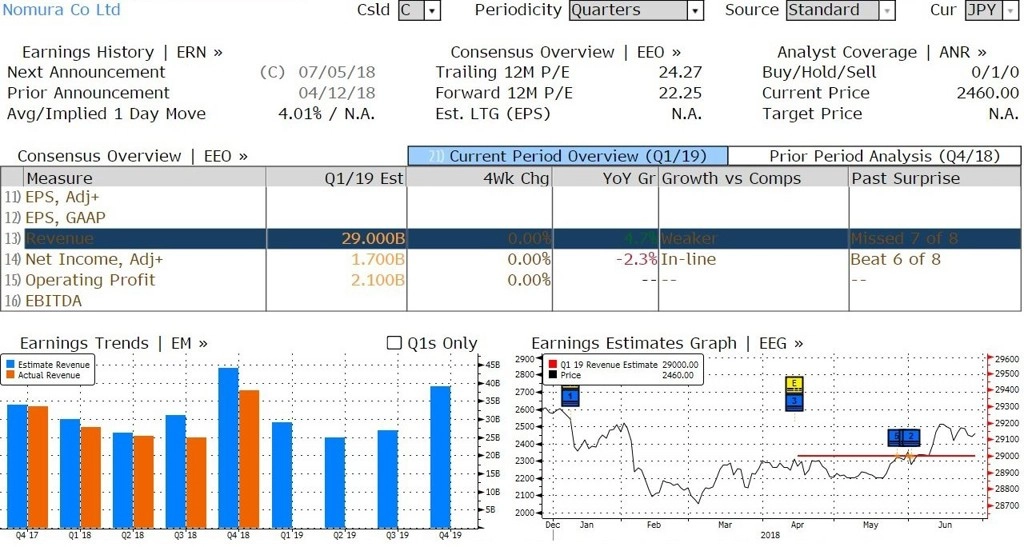
Task: Open the Csld dropdown arrow
Action: click(432, 10)
